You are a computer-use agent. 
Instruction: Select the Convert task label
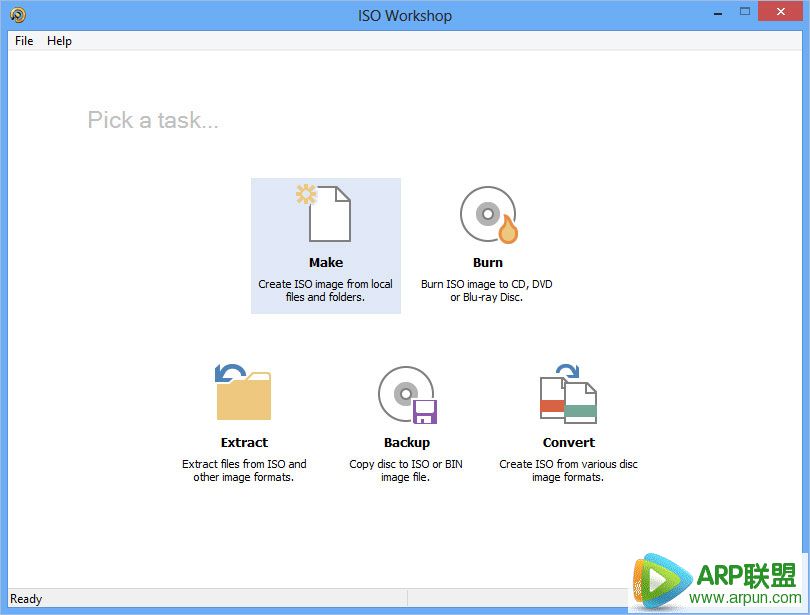[x=569, y=443]
